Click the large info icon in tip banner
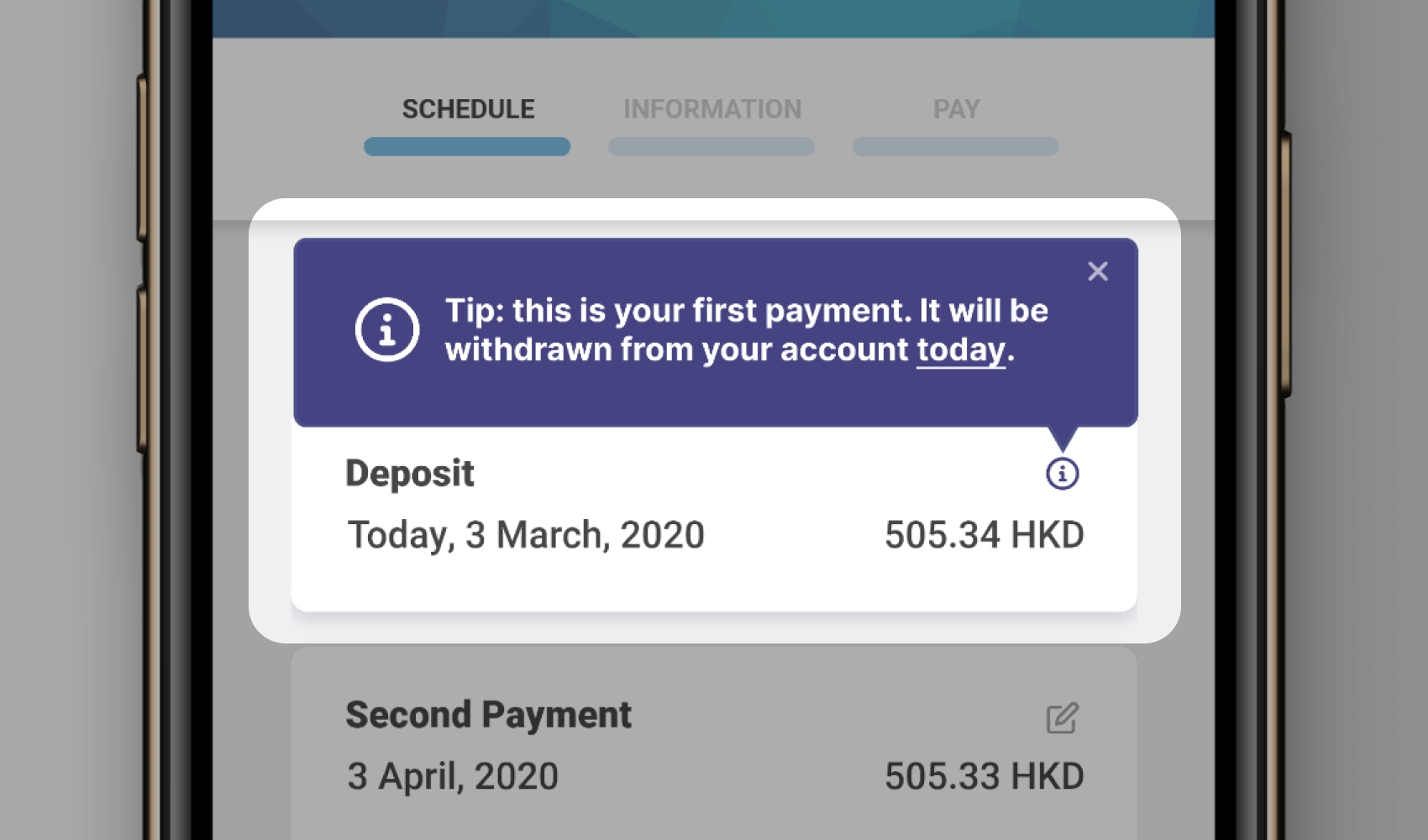The width and height of the screenshot is (1428, 840). tap(386, 329)
